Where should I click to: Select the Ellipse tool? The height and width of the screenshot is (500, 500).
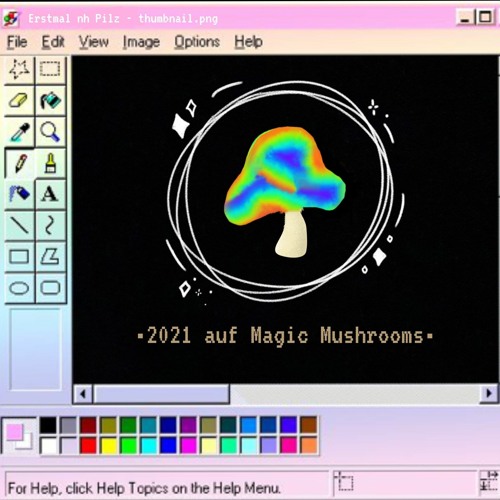[x=19, y=288]
